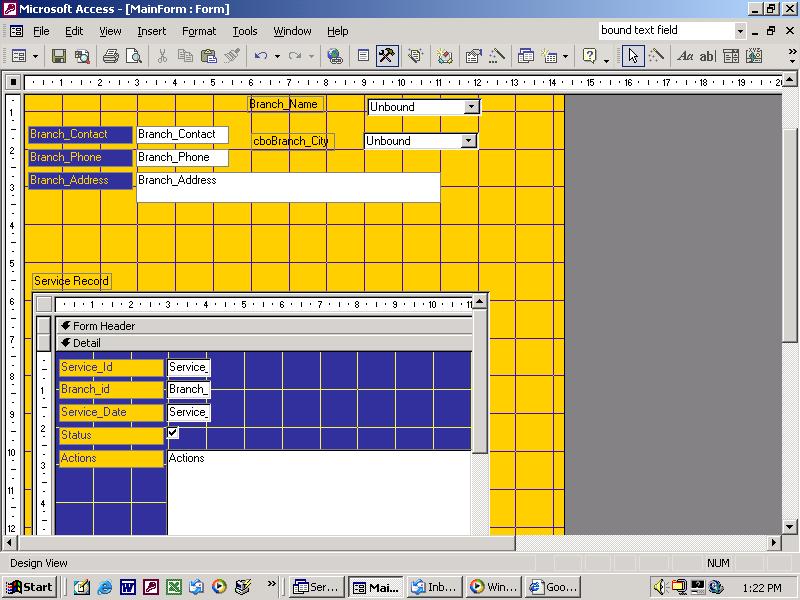Select the Label (Aa) tool

point(685,56)
